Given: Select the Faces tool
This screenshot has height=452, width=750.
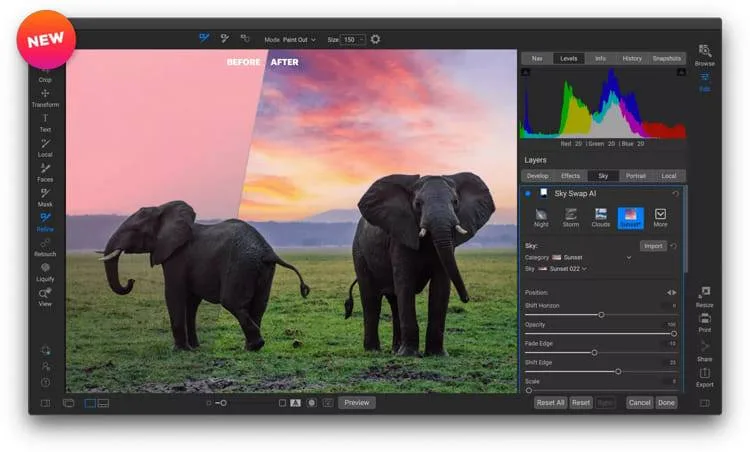Looking at the screenshot, I should click(x=45, y=171).
